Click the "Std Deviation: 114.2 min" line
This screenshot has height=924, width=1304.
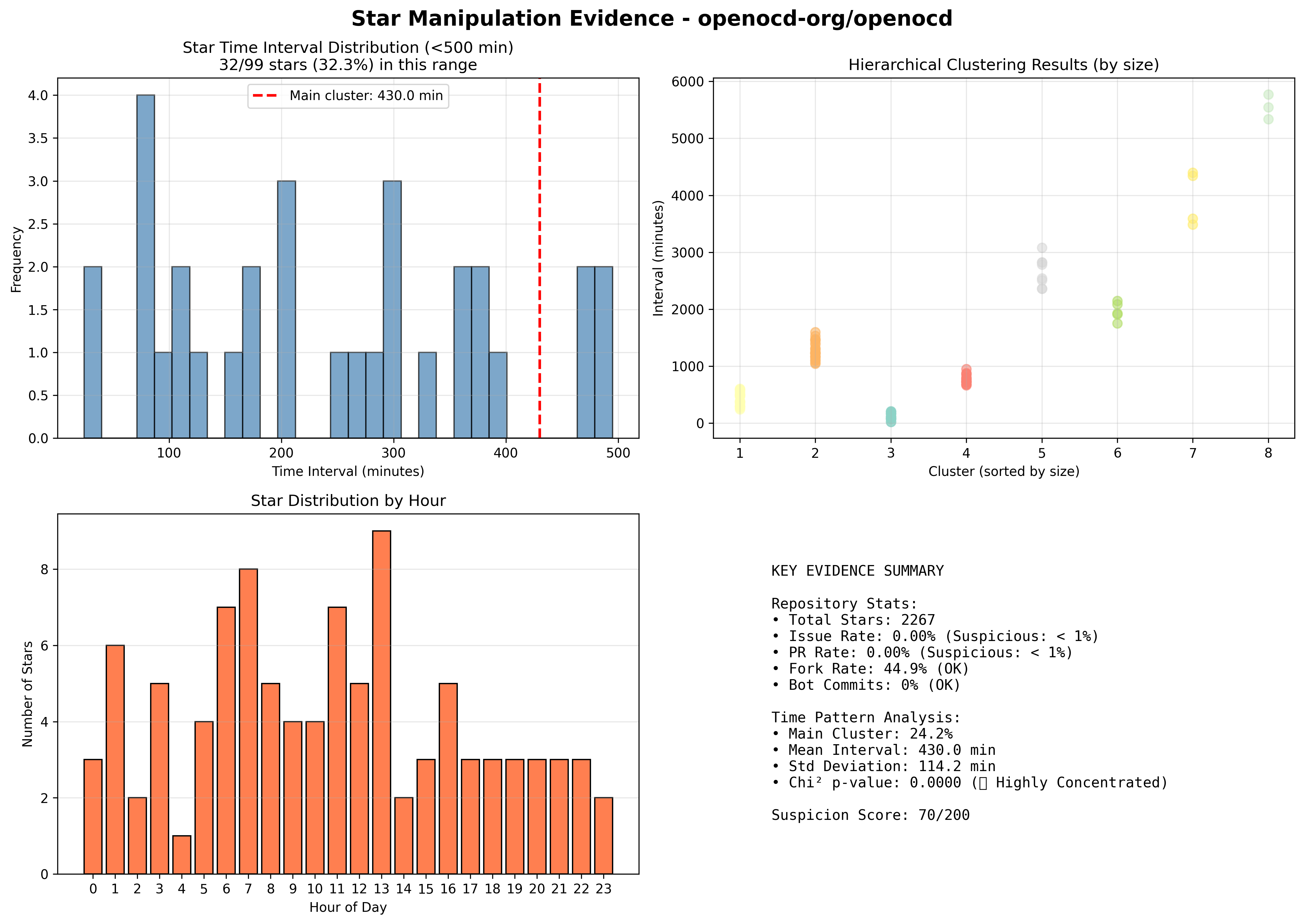tap(883, 766)
